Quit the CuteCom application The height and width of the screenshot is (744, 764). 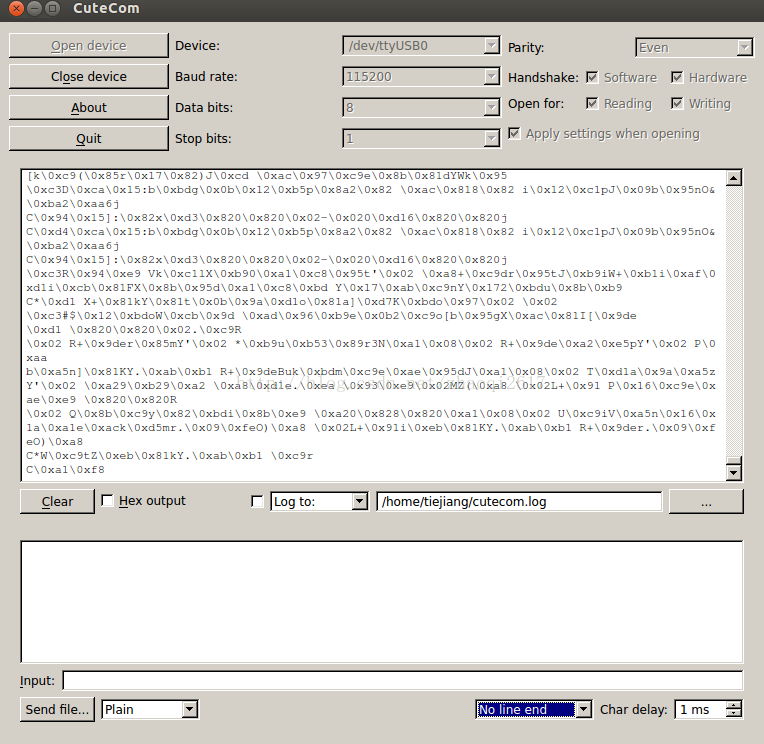[88, 138]
